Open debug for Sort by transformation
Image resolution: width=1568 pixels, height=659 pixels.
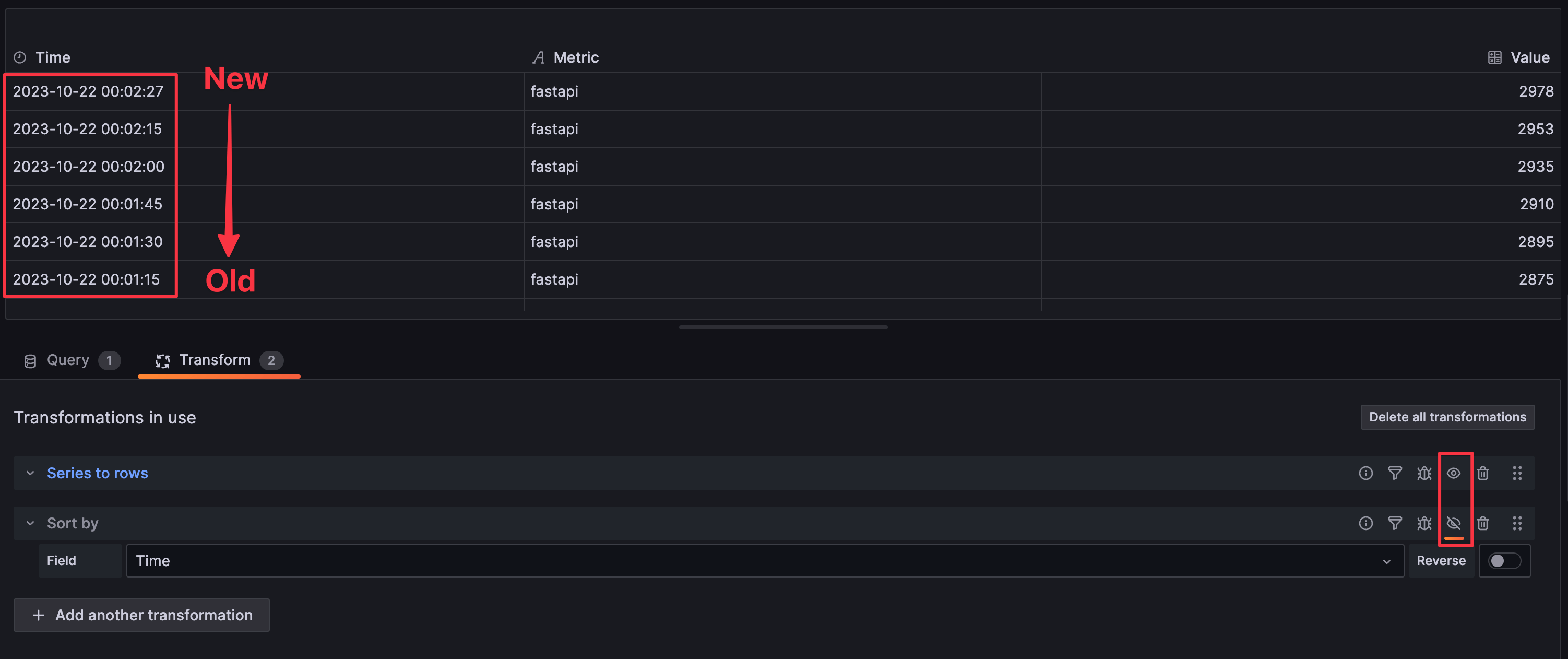1424,523
